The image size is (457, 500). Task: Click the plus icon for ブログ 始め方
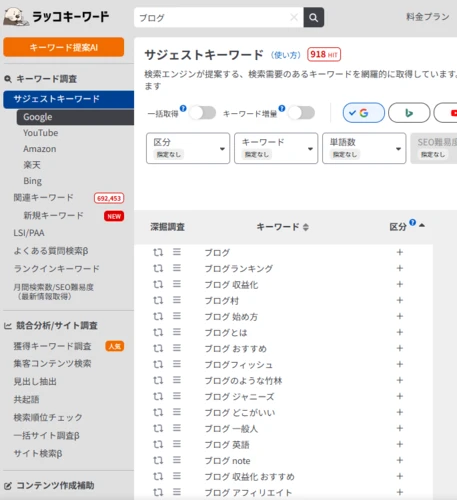click(x=400, y=316)
